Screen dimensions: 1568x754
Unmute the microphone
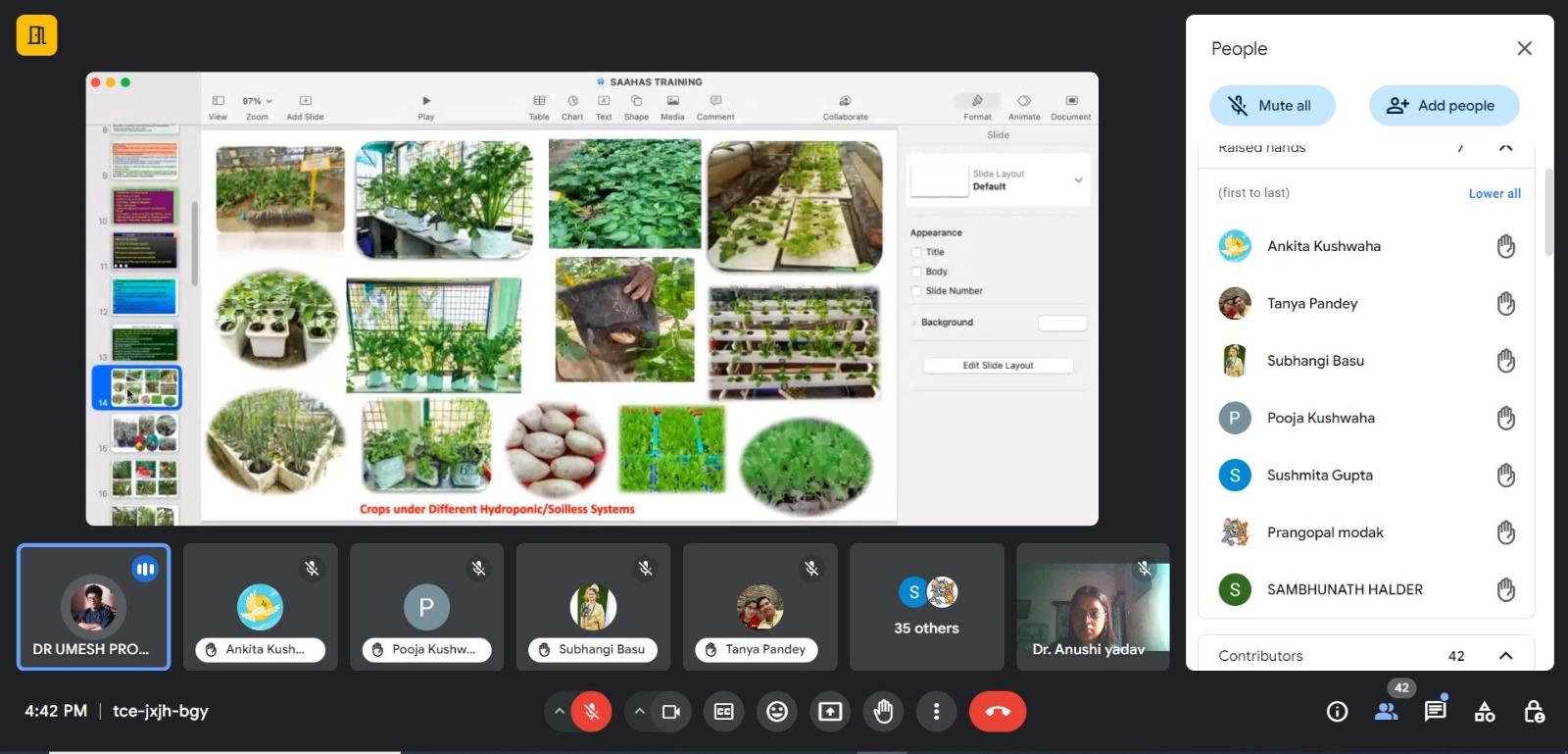pos(592,712)
